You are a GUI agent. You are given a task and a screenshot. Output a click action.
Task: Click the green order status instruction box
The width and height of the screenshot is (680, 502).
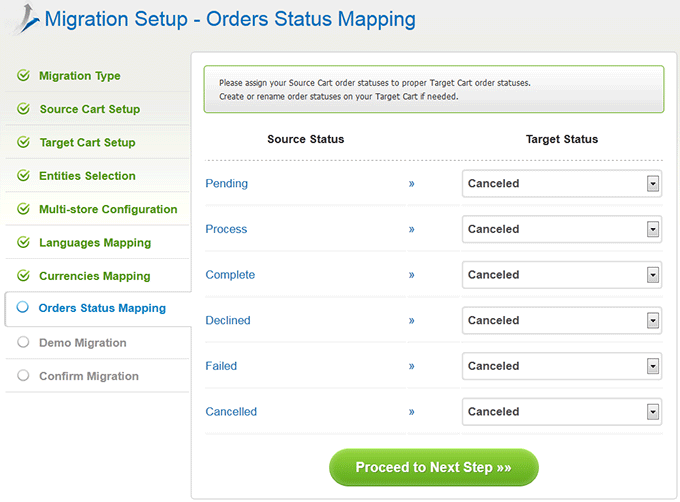pyautogui.click(x=434, y=89)
